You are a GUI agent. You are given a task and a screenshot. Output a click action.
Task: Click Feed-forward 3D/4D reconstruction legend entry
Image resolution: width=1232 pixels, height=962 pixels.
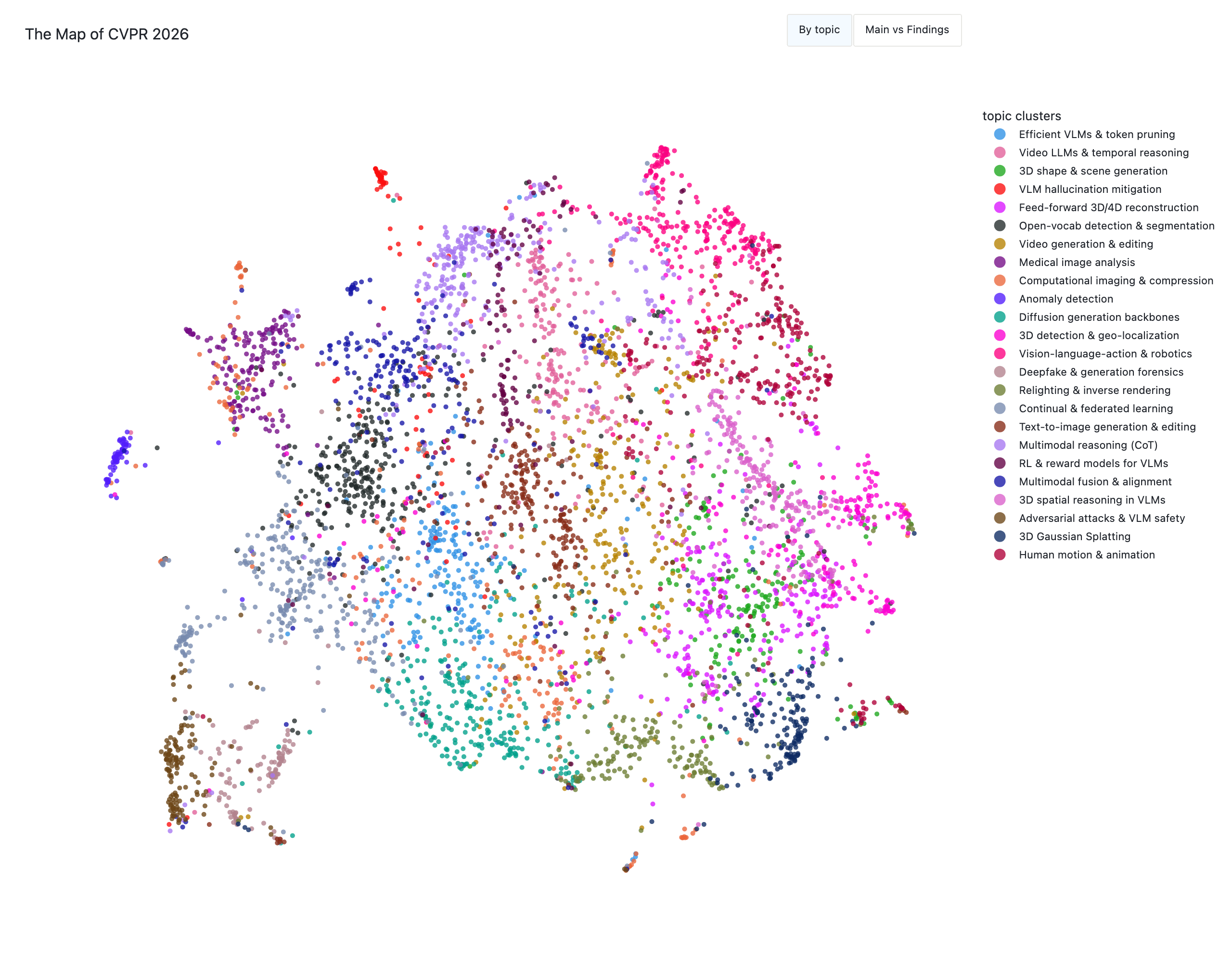(1096, 207)
